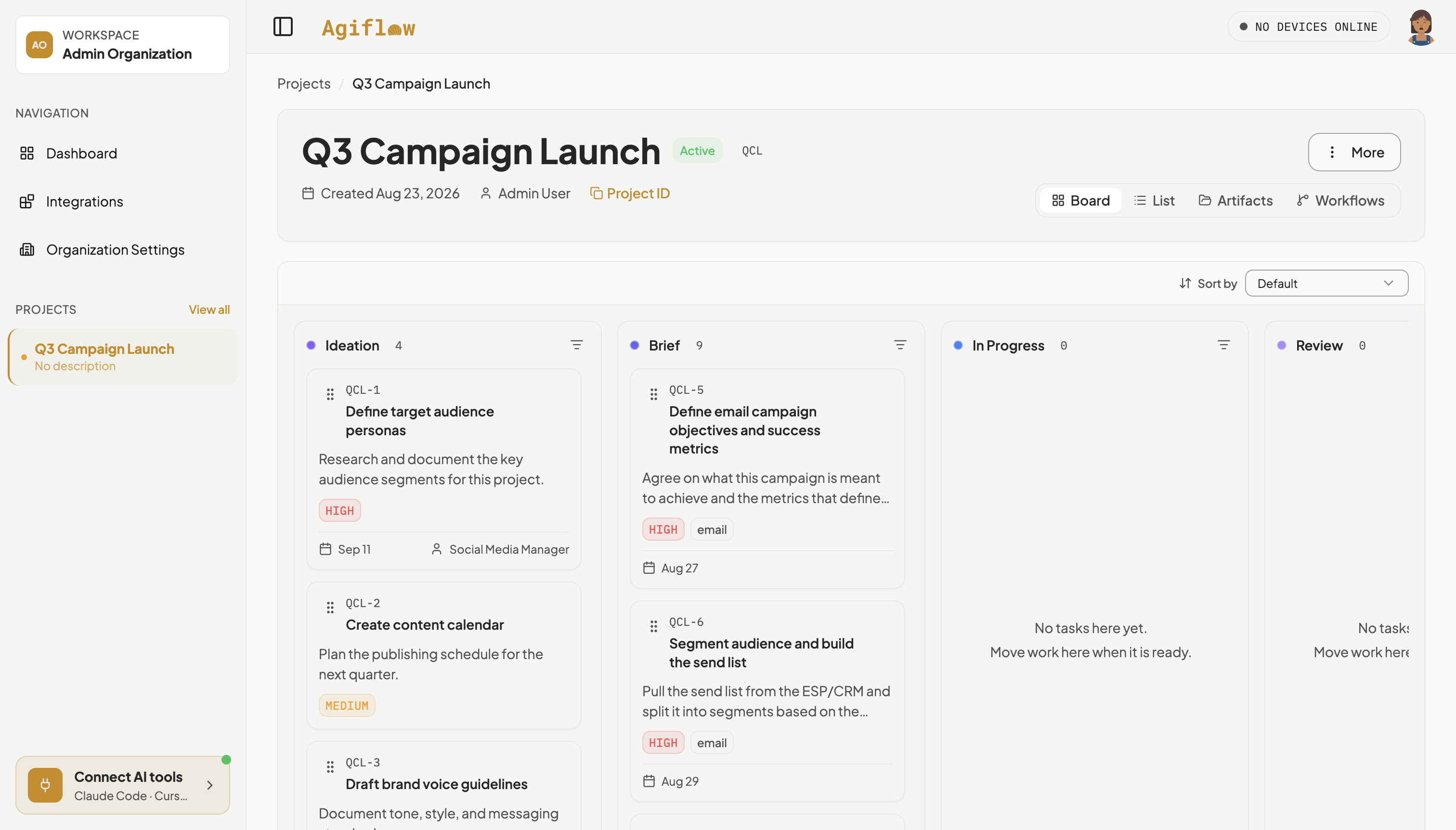This screenshot has width=1456, height=830.
Task: Click the No Devices Online status pill
Action: [x=1308, y=27]
